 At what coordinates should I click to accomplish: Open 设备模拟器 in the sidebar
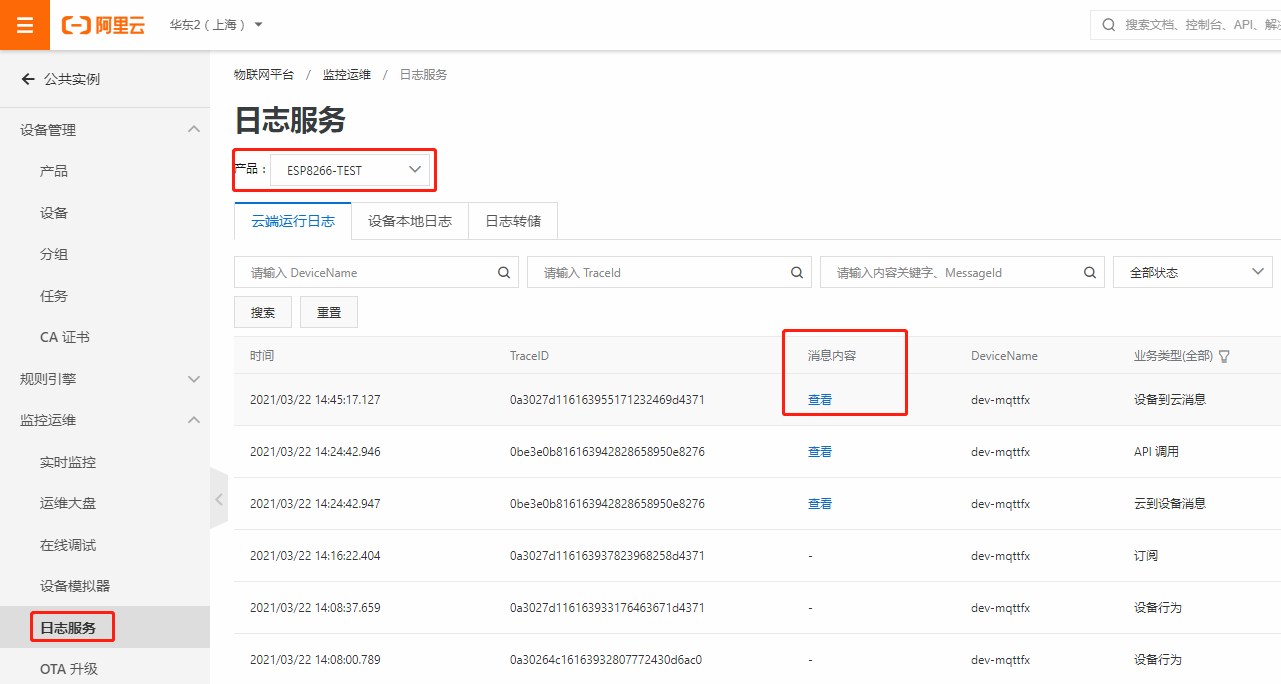[x=75, y=586]
